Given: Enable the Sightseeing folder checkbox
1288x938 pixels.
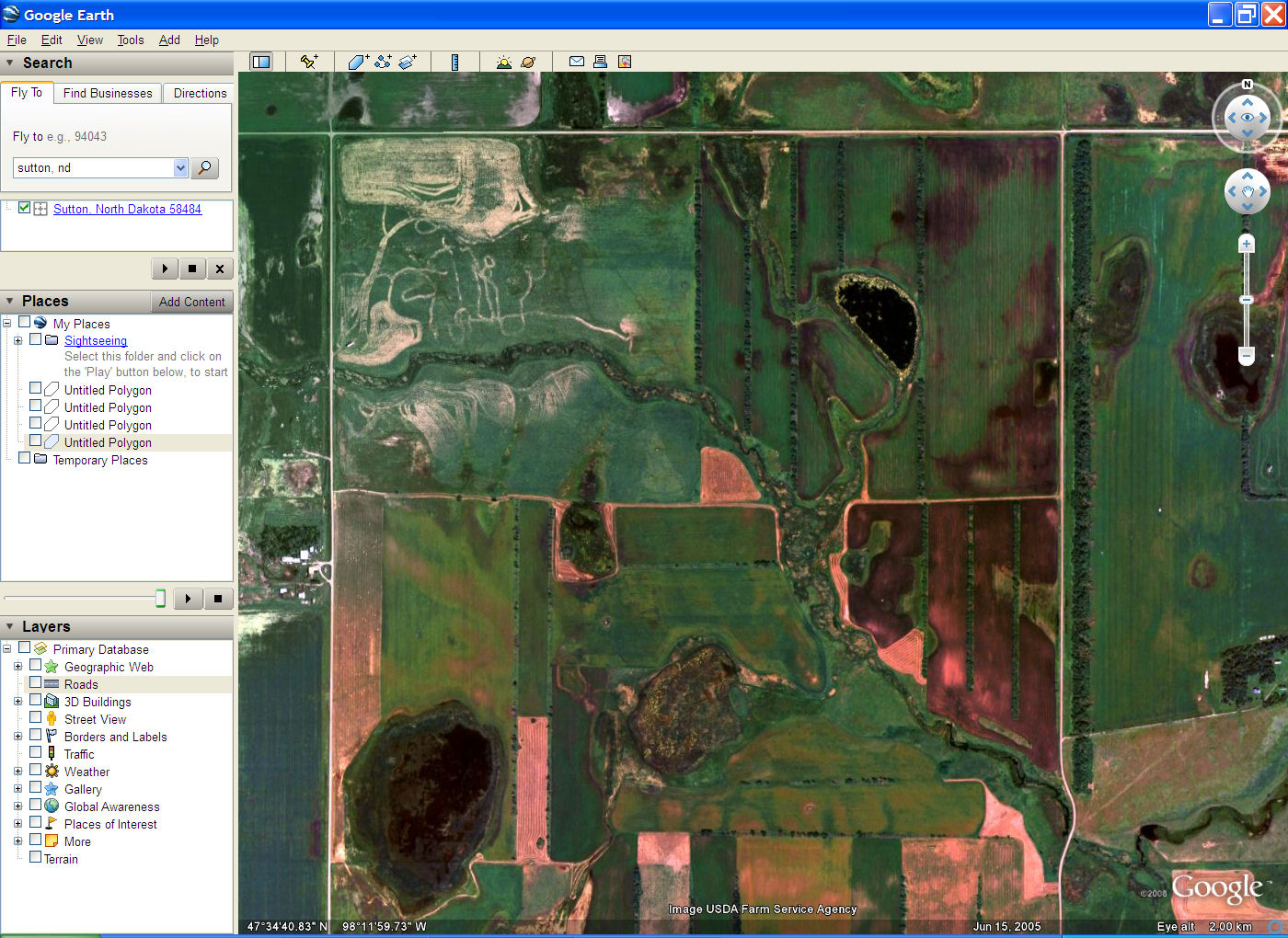Looking at the screenshot, I should (x=36, y=339).
